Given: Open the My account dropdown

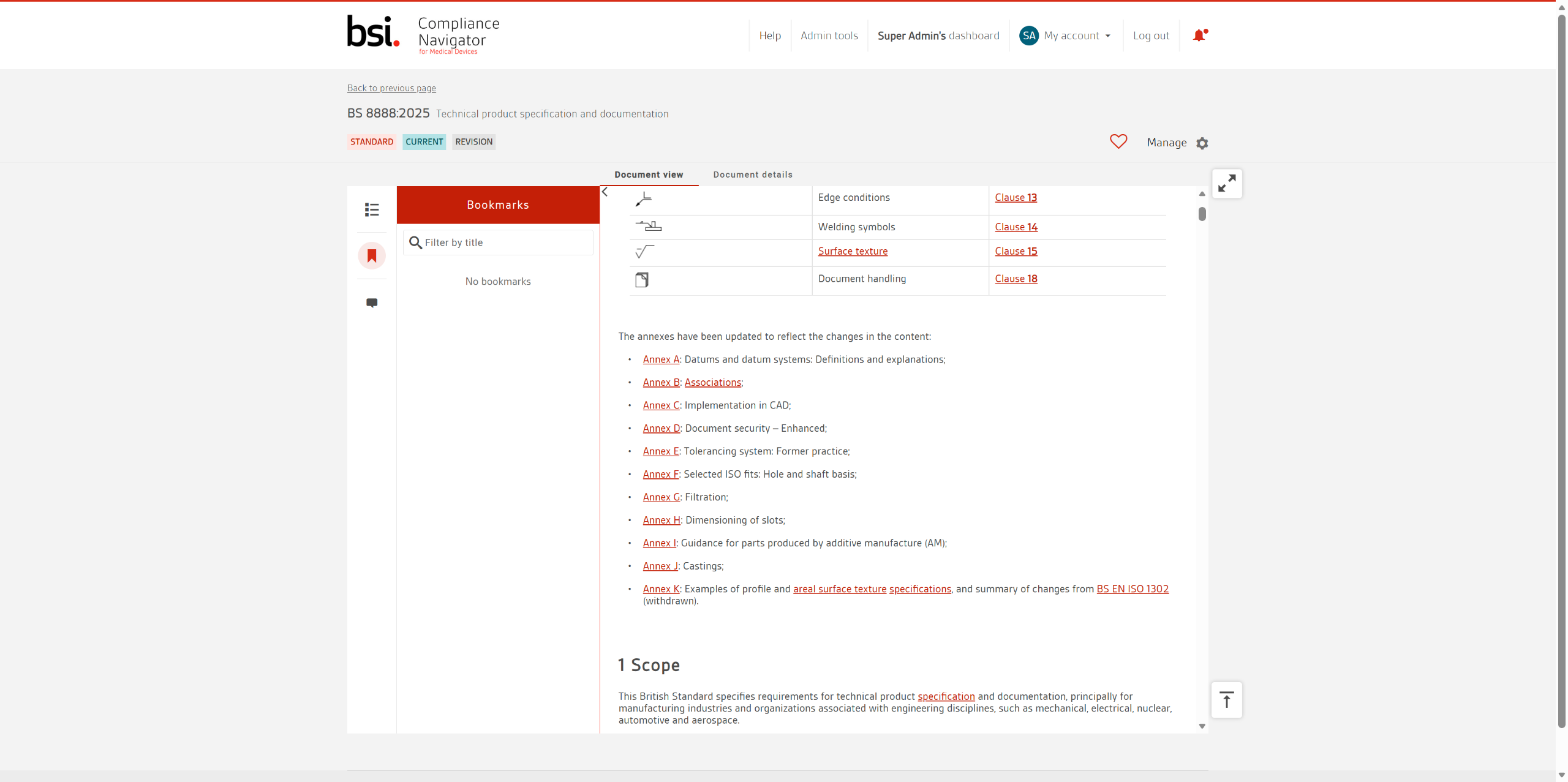Looking at the screenshot, I should click(1077, 36).
